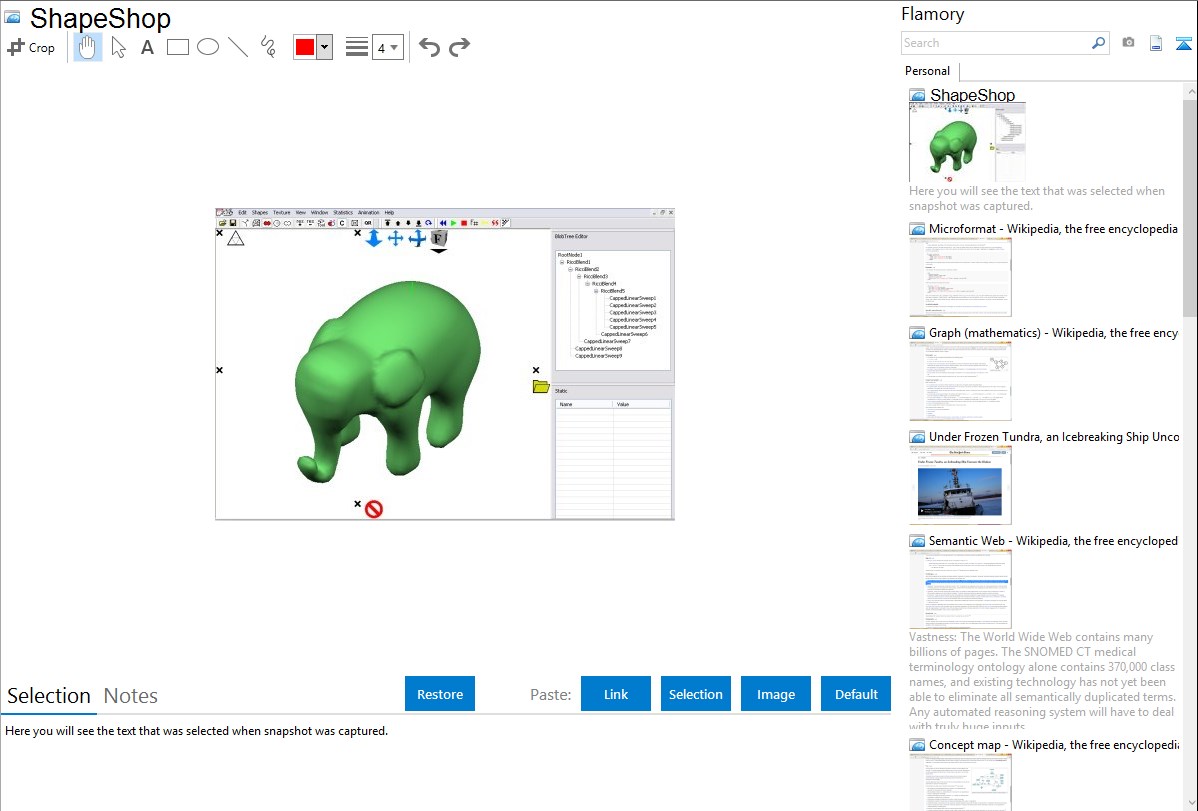Image resolution: width=1198 pixels, height=811 pixels.
Task: Select the ellipse drawing tool
Action: pyautogui.click(x=208, y=47)
